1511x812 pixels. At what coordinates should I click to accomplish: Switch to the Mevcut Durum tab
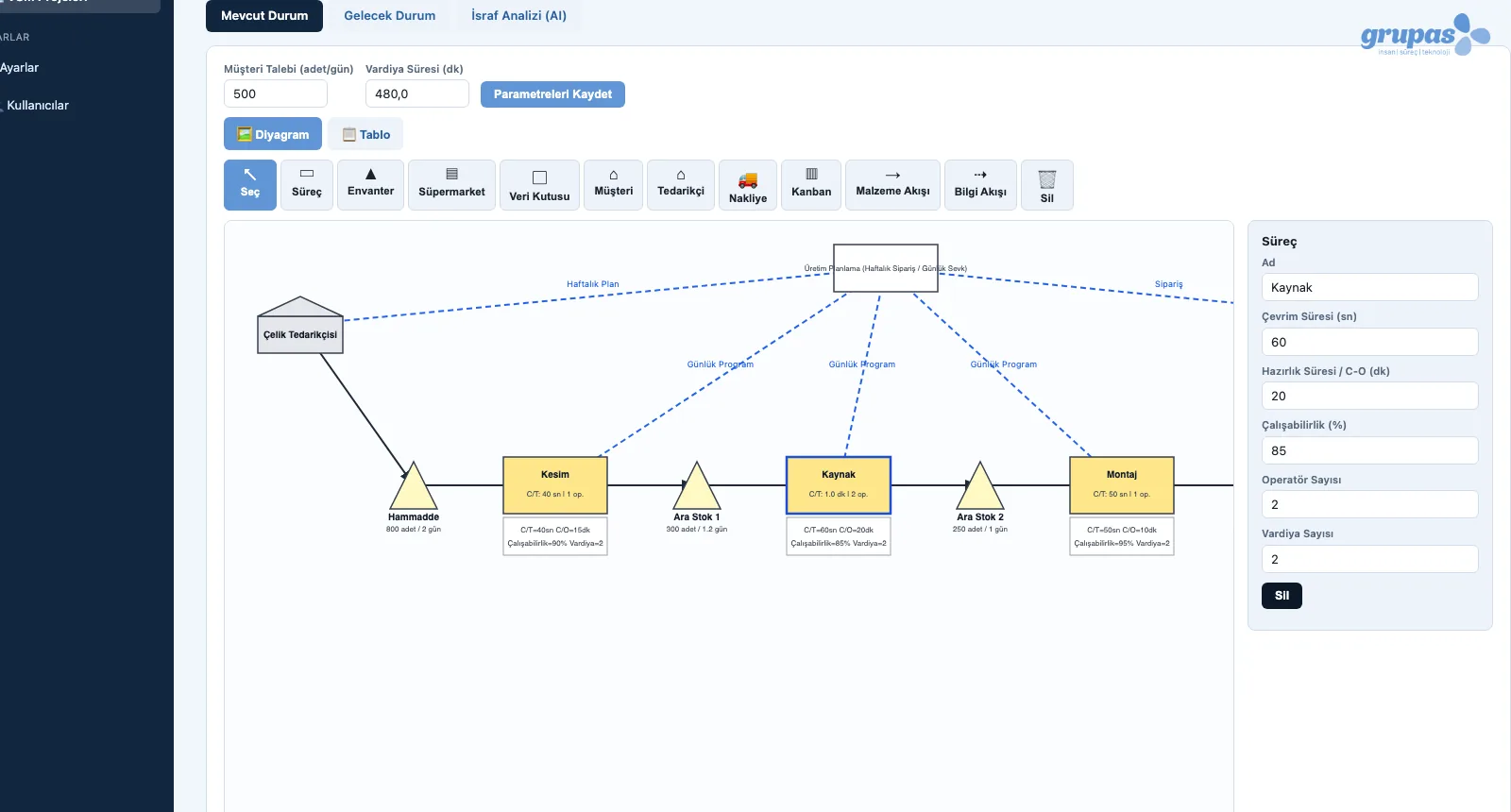pos(264,16)
